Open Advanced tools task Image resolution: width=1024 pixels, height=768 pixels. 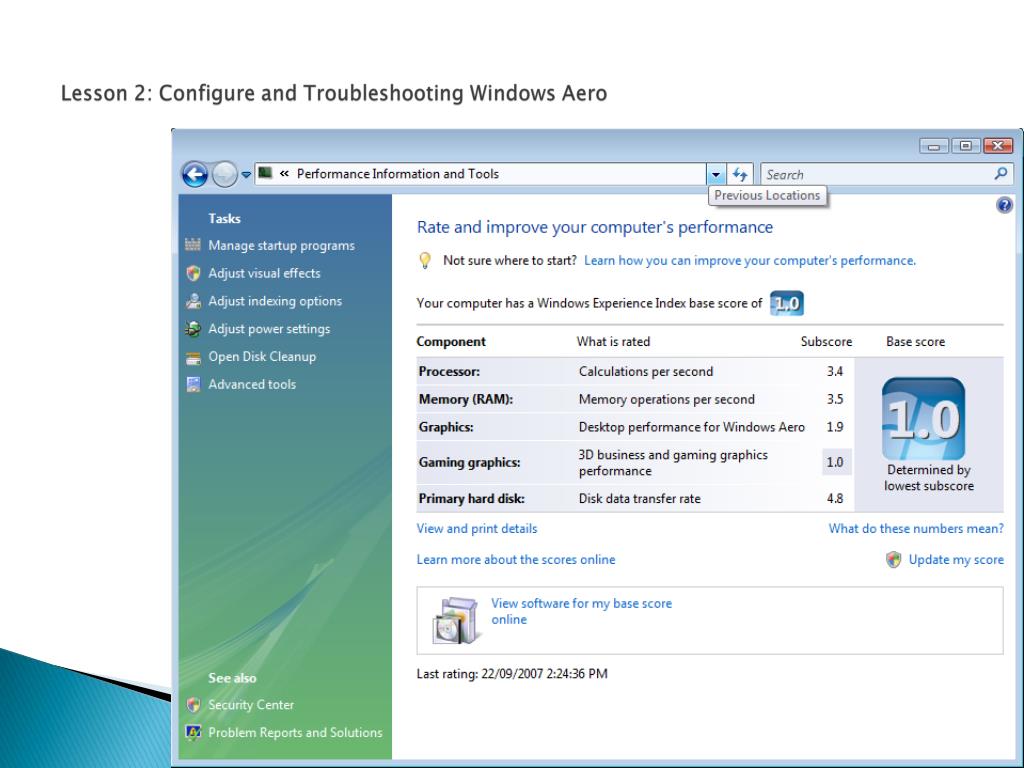252,385
